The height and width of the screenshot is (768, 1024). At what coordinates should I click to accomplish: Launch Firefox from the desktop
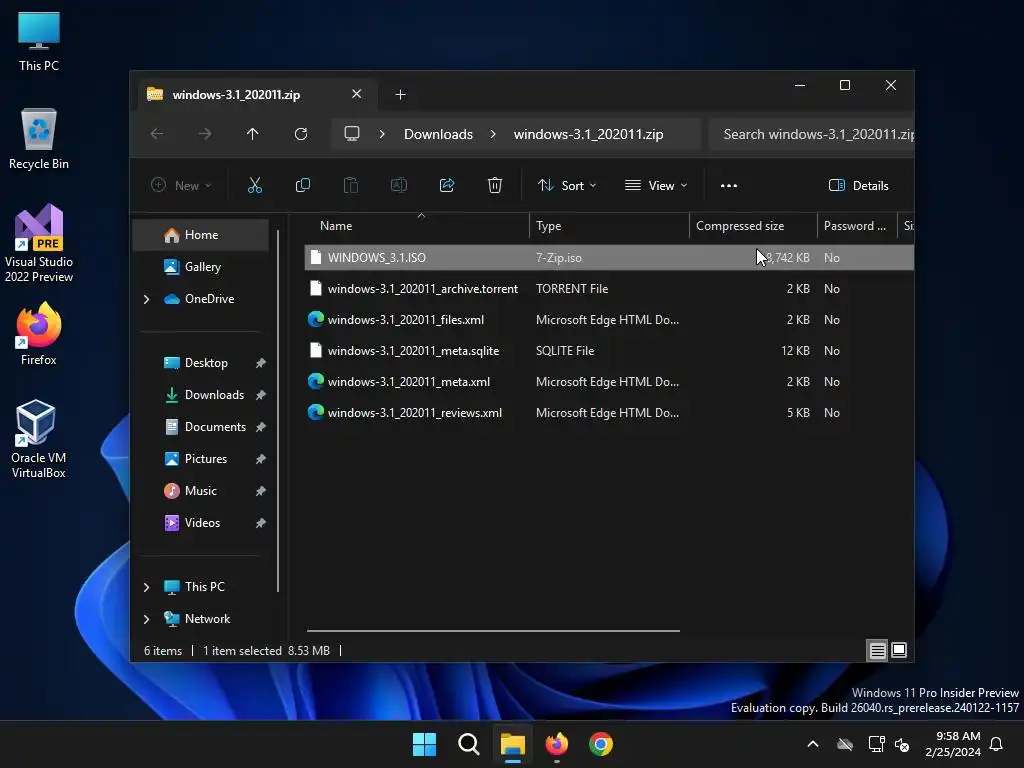[39, 334]
